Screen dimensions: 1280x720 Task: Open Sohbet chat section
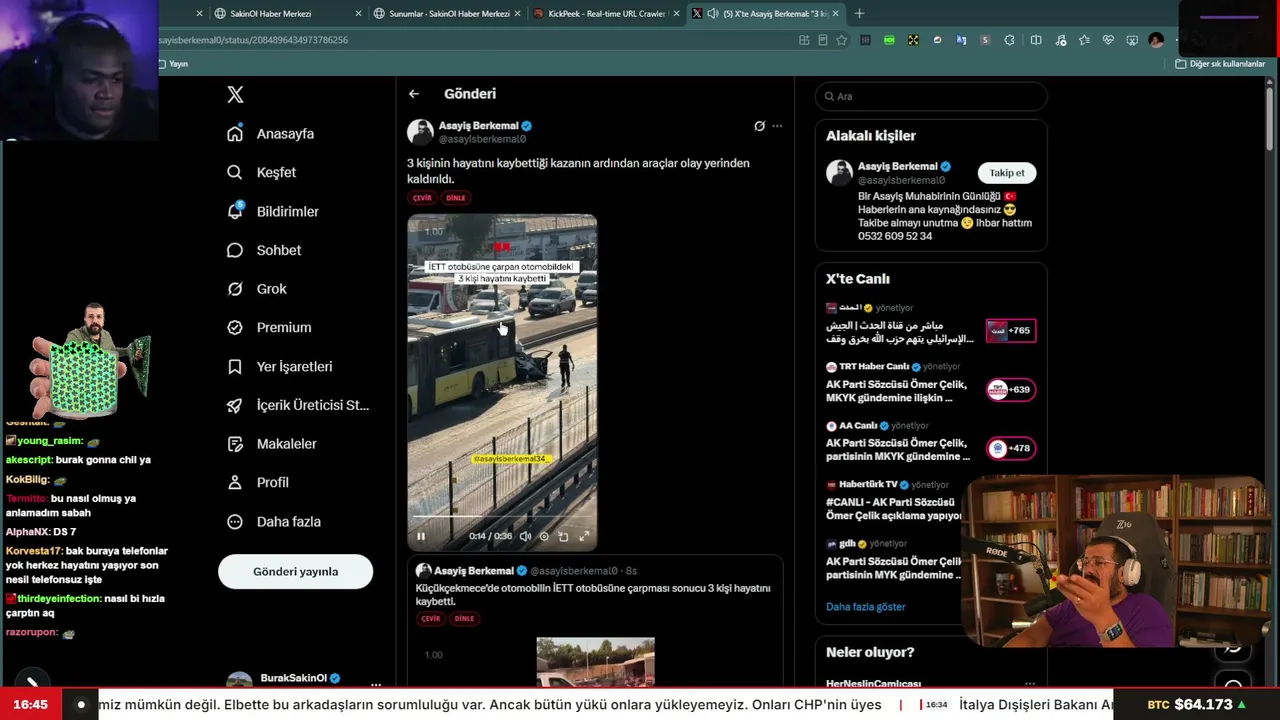coord(264,250)
